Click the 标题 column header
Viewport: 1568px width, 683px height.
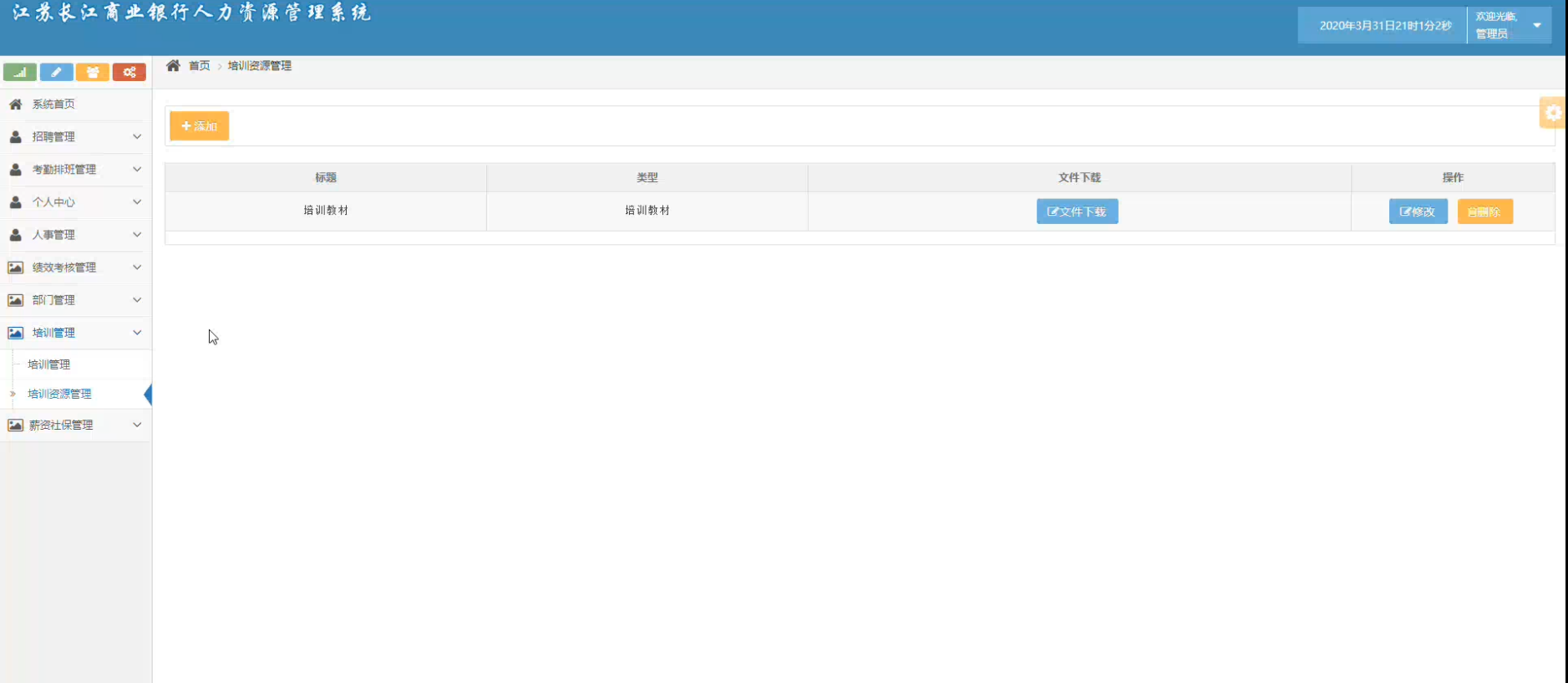326,177
